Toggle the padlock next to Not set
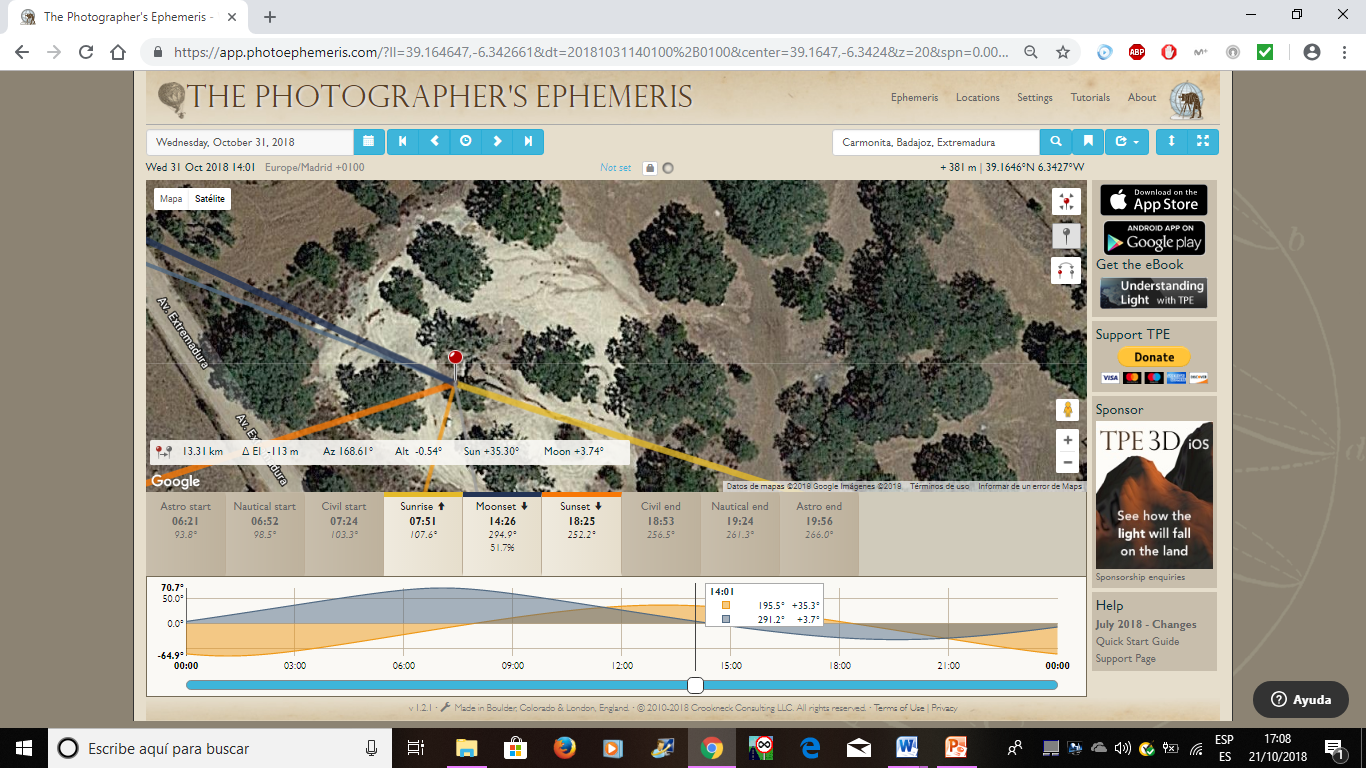This screenshot has width=1366, height=768. 650,168
